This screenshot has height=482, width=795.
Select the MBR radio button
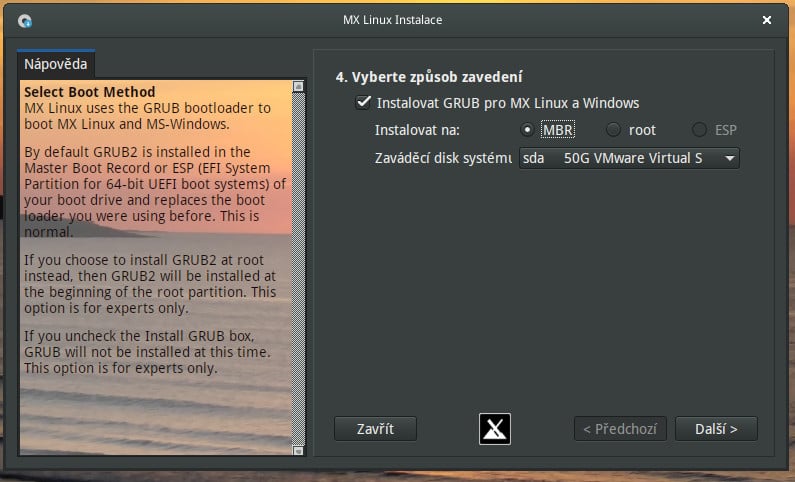coord(527,130)
